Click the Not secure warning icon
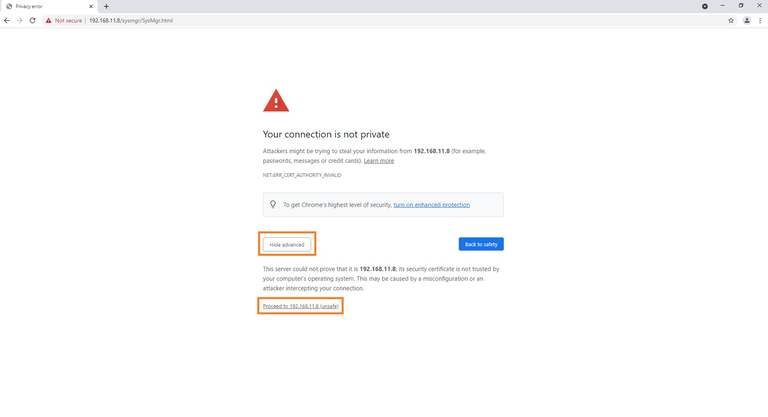 point(48,20)
